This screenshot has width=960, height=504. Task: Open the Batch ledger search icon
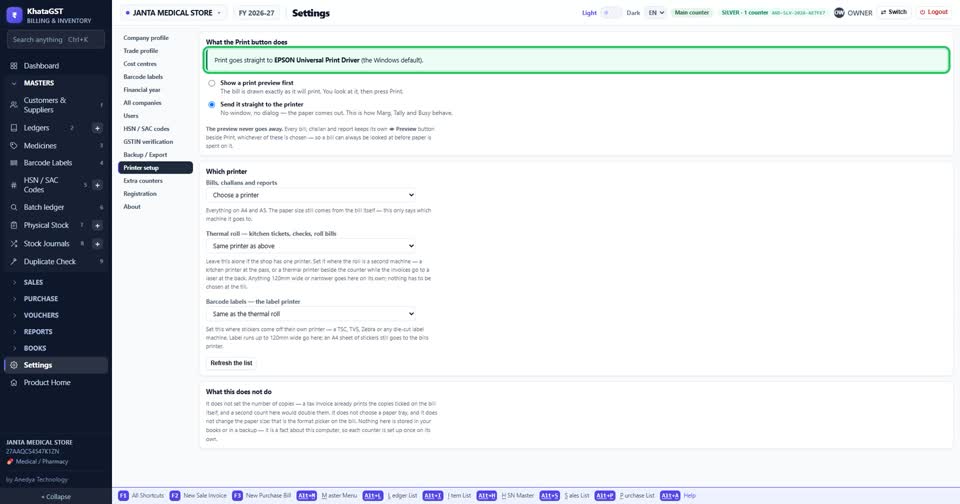(13, 207)
